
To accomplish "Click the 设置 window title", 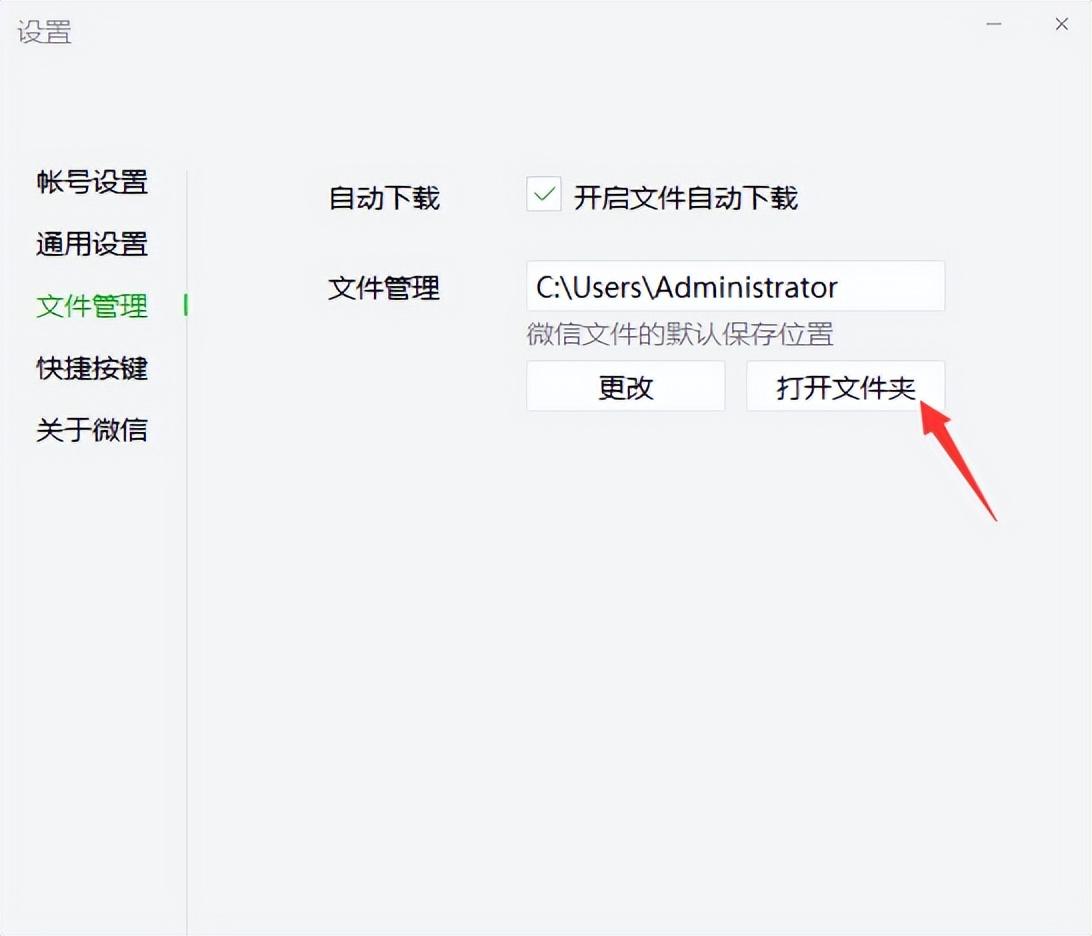I will pos(45,32).
